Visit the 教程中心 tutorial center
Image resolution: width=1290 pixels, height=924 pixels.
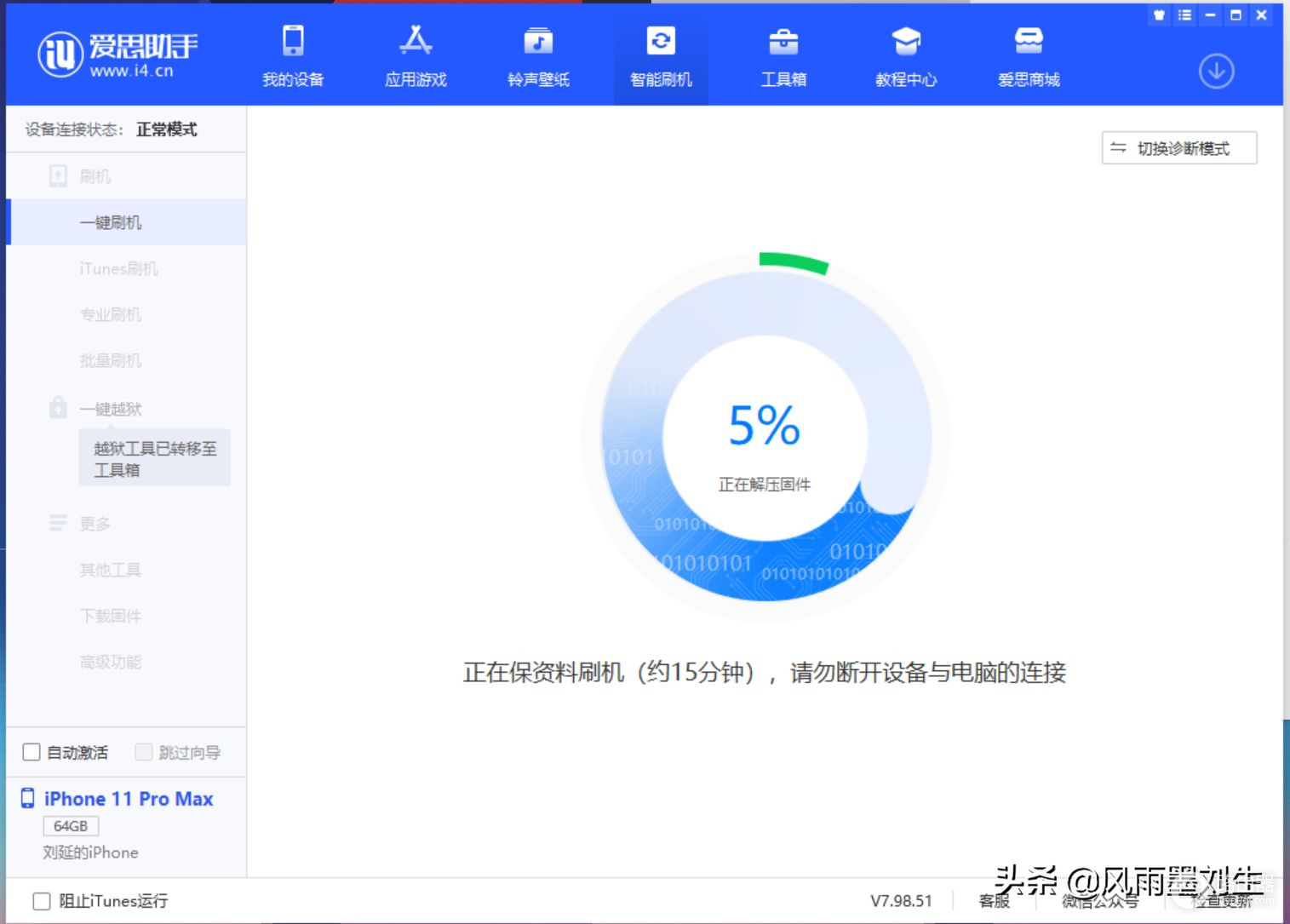coord(906,56)
